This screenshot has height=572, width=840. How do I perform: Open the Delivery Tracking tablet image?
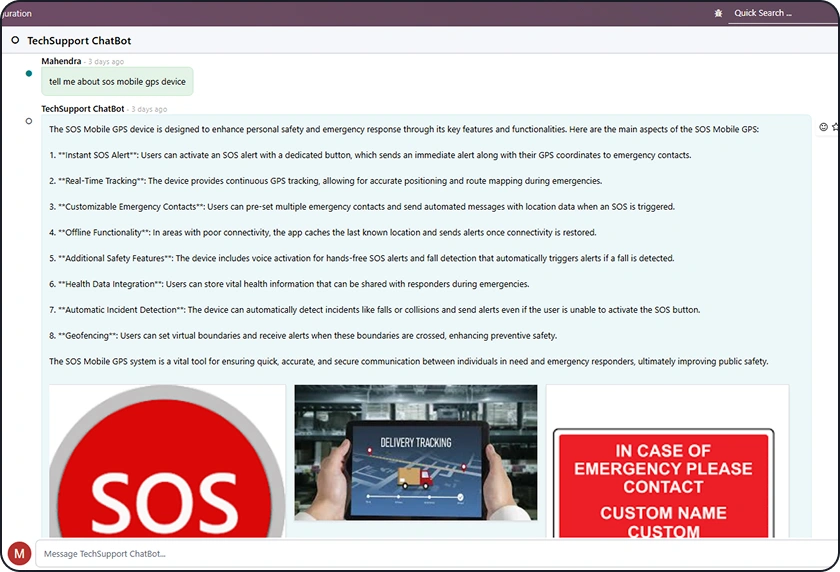click(x=416, y=453)
